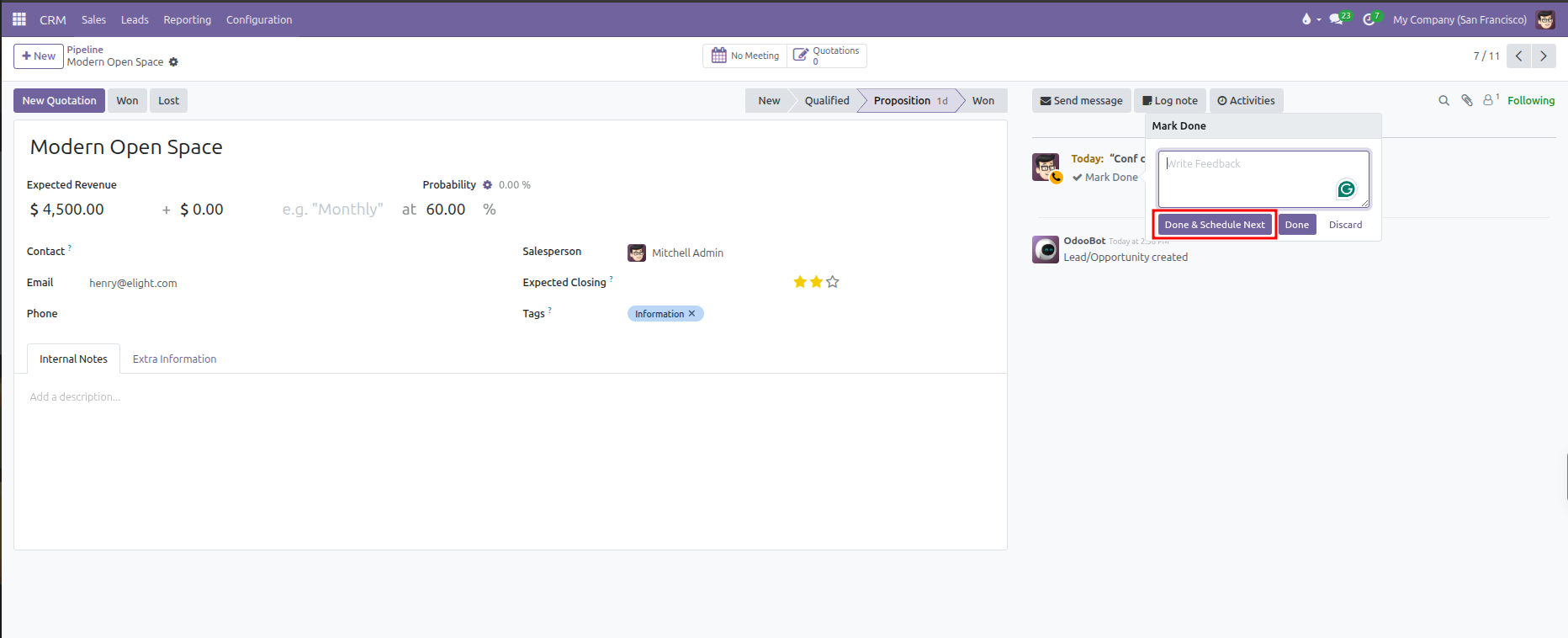Image resolution: width=1568 pixels, height=638 pixels.
Task: Open the Configuration menu
Action: [x=259, y=19]
